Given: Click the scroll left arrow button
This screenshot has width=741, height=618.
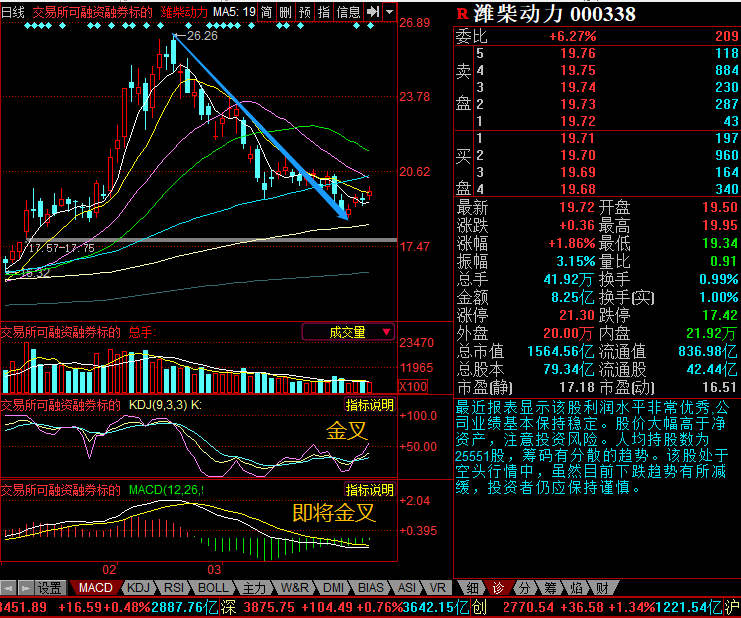Looking at the screenshot, I should click(8, 588).
